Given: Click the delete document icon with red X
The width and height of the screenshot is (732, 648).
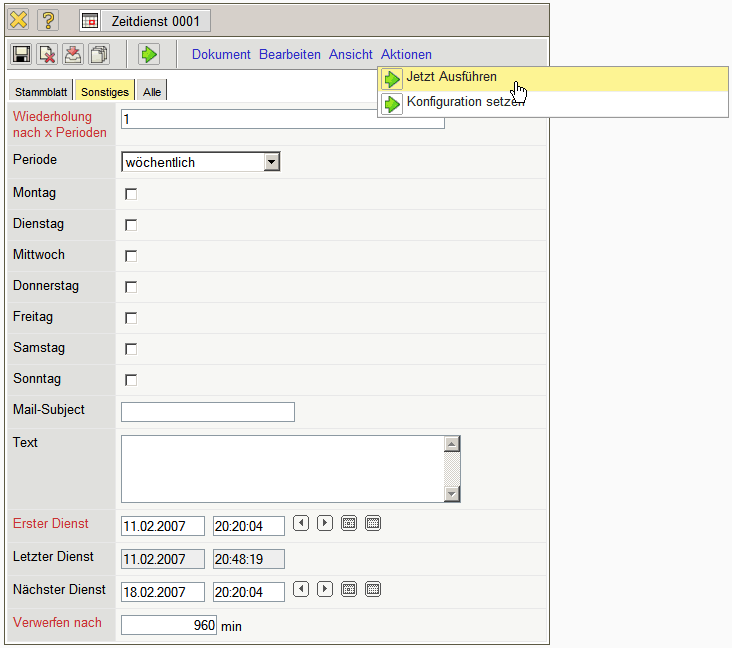Looking at the screenshot, I should tap(46, 55).
